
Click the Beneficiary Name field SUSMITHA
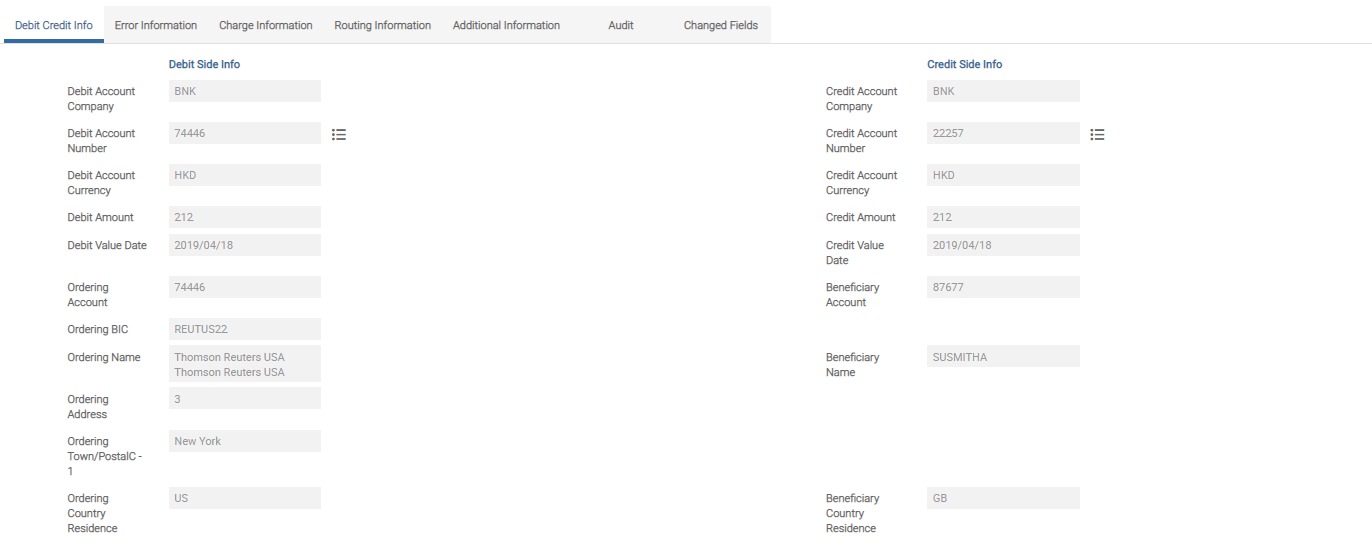coord(1003,357)
